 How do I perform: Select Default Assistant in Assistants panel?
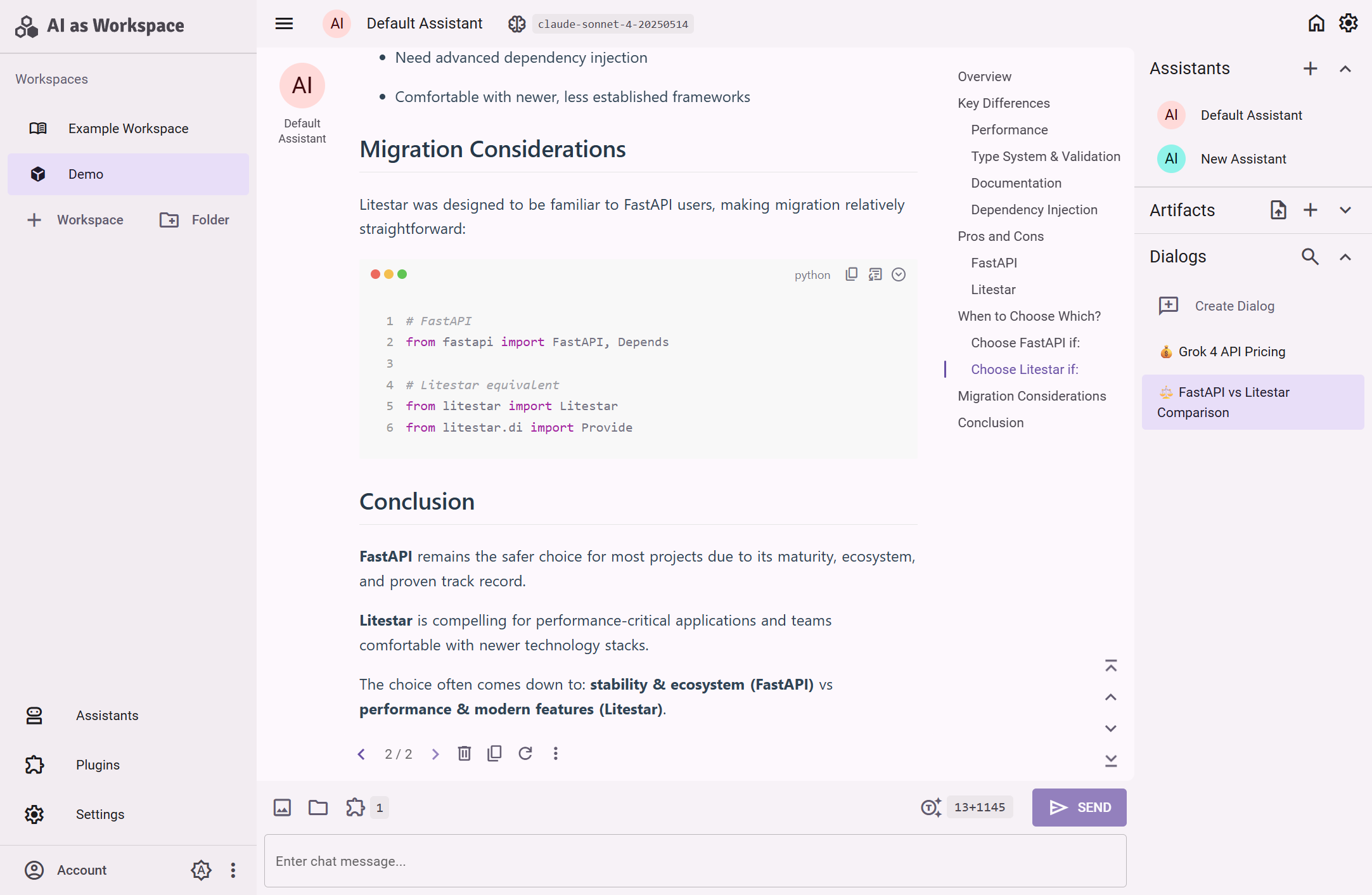click(1253, 115)
